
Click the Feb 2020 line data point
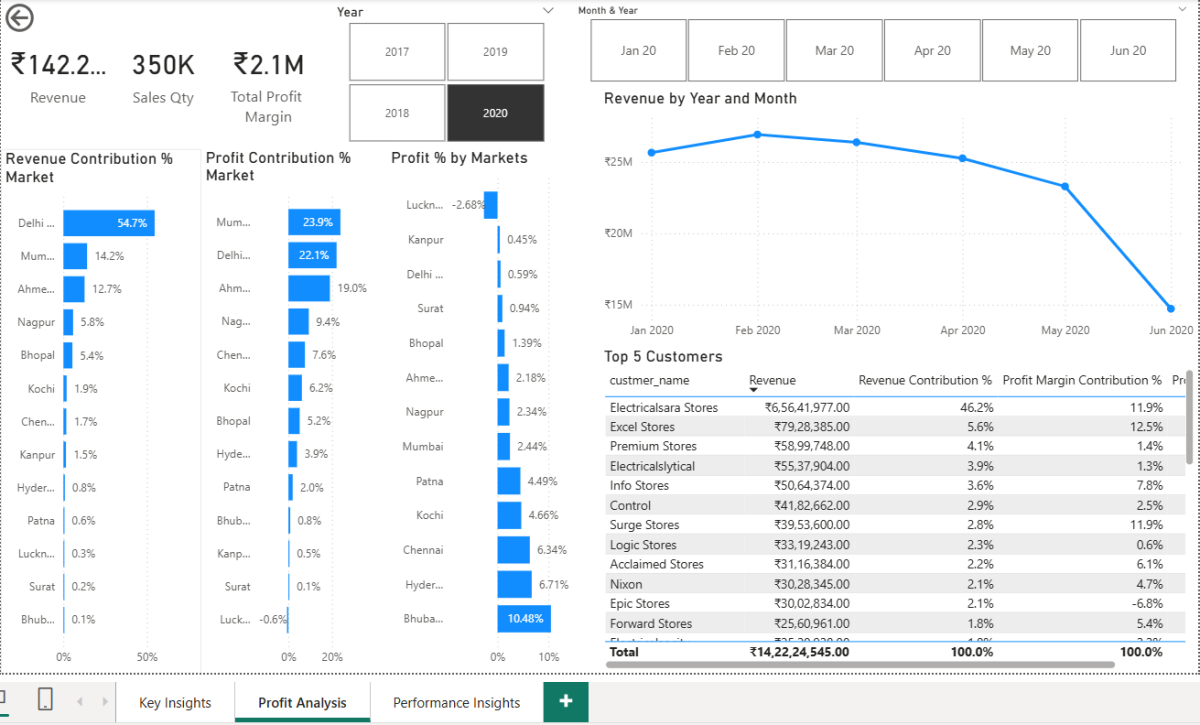click(757, 134)
